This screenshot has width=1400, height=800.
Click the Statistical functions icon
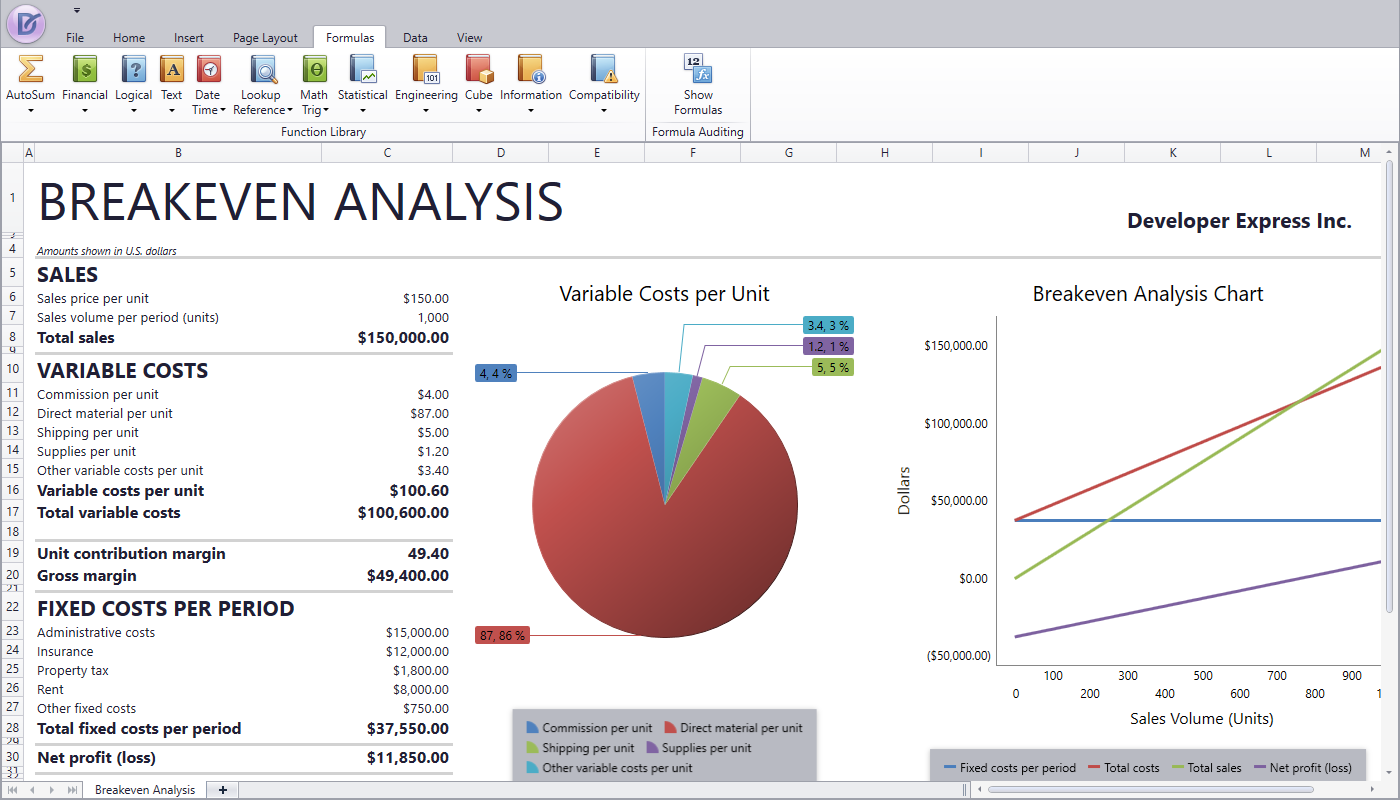coord(362,69)
